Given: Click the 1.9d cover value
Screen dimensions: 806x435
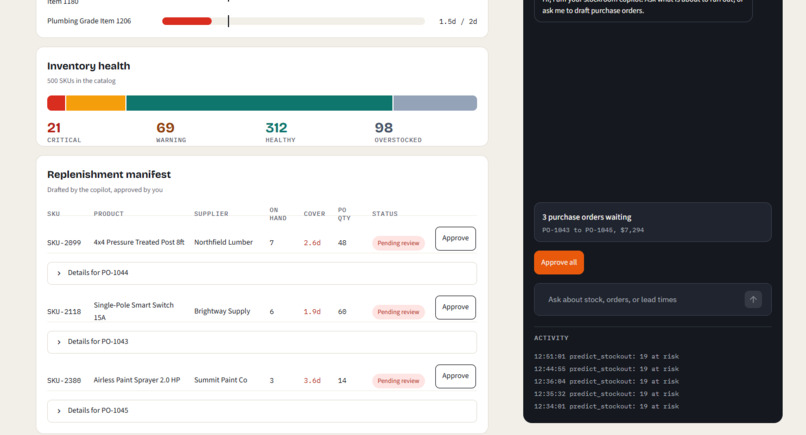Looking at the screenshot, I should tap(312, 312).
